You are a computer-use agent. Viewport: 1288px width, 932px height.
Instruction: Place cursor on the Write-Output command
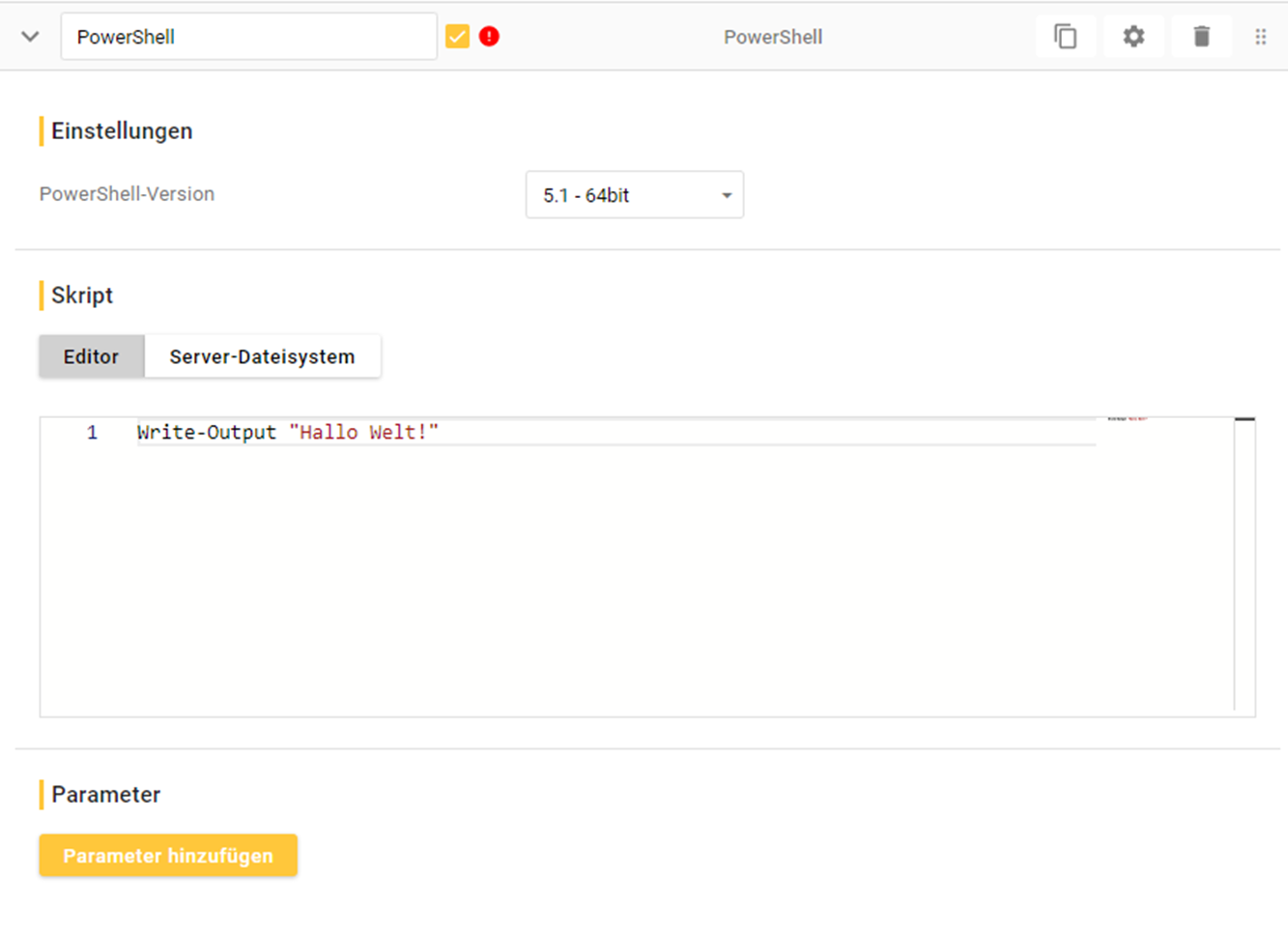click(206, 433)
